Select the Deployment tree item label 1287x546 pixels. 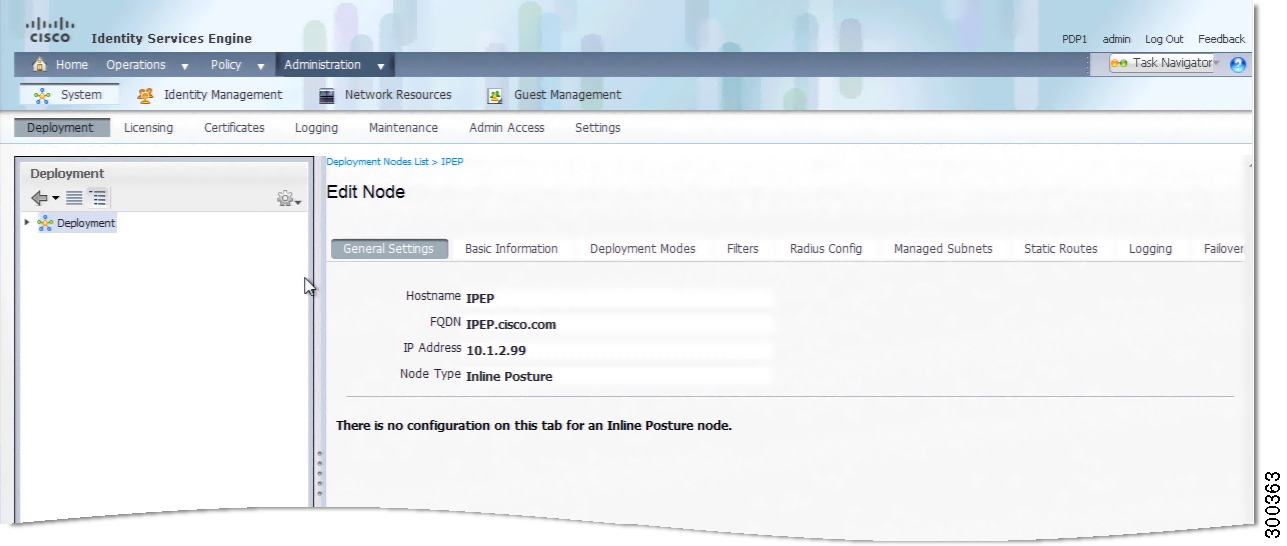(86, 223)
